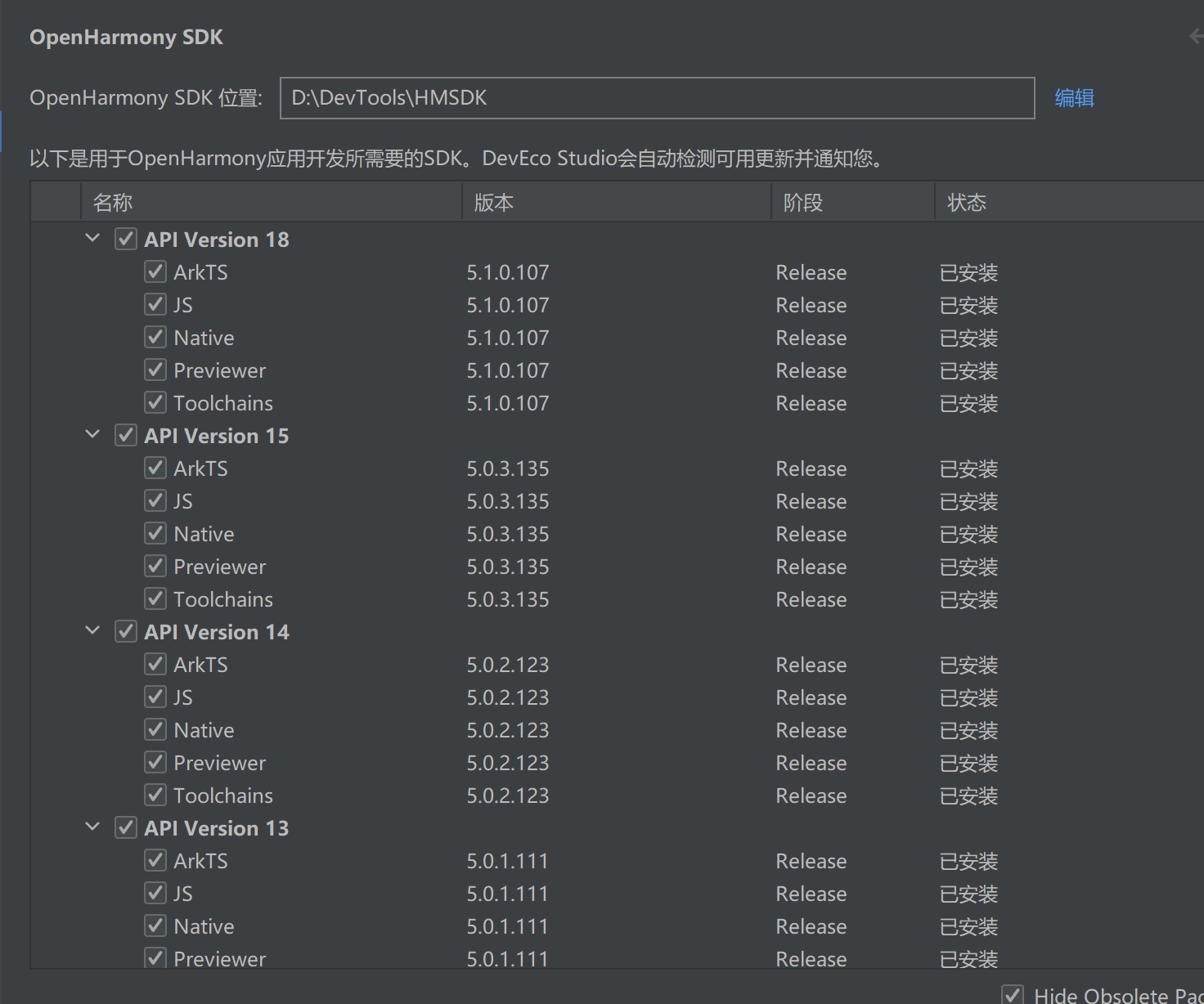This screenshot has width=1204, height=1004.
Task: Click the OpenHarmony SDK location field
Action: click(657, 98)
